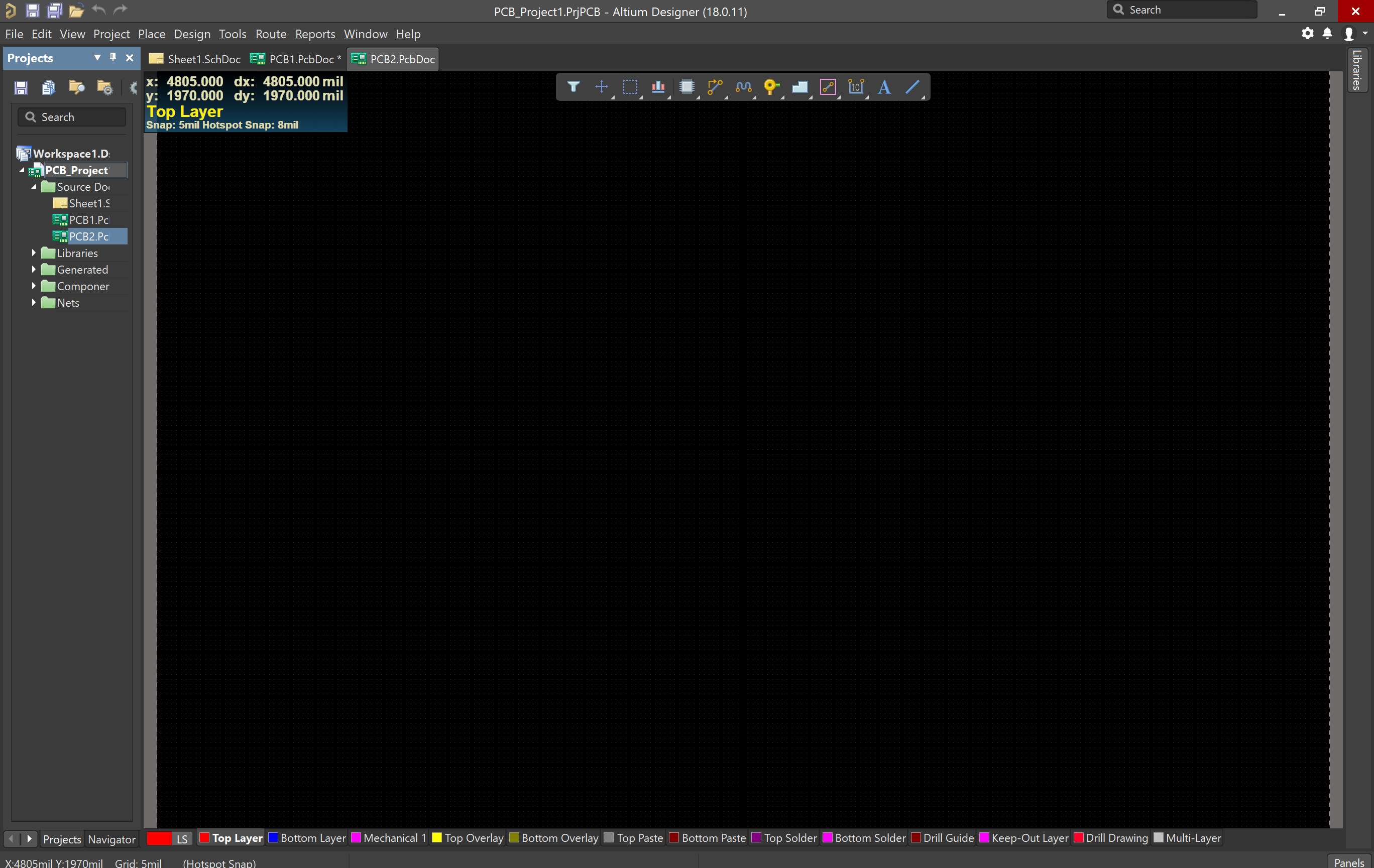1374x868 pixels.
Task: Click the Place Via icon
Action: point(771,87)
